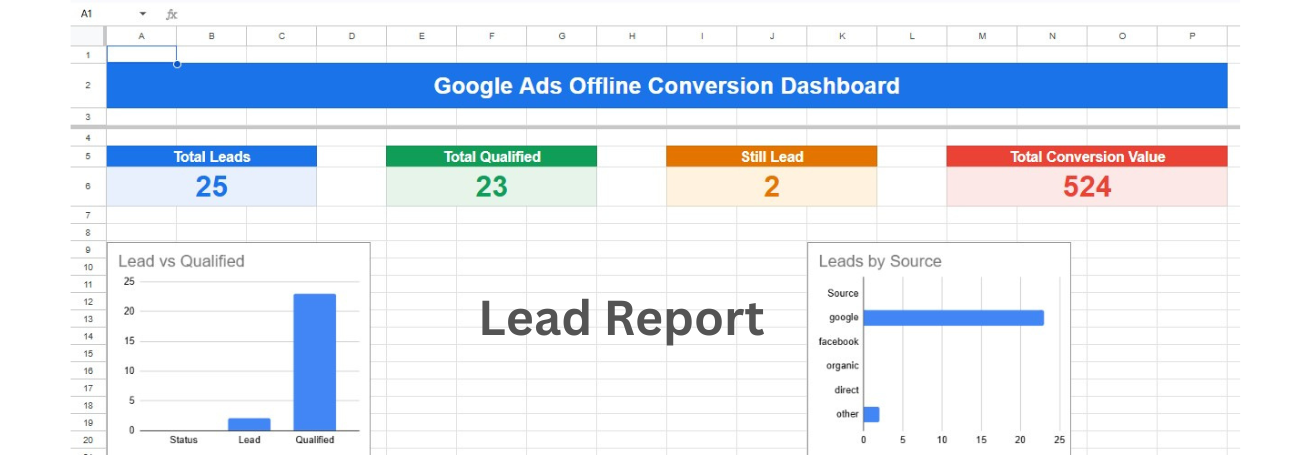Select row 12 header
The height and width of the screenshot is (455, 1311).
[x=88, y=302]
